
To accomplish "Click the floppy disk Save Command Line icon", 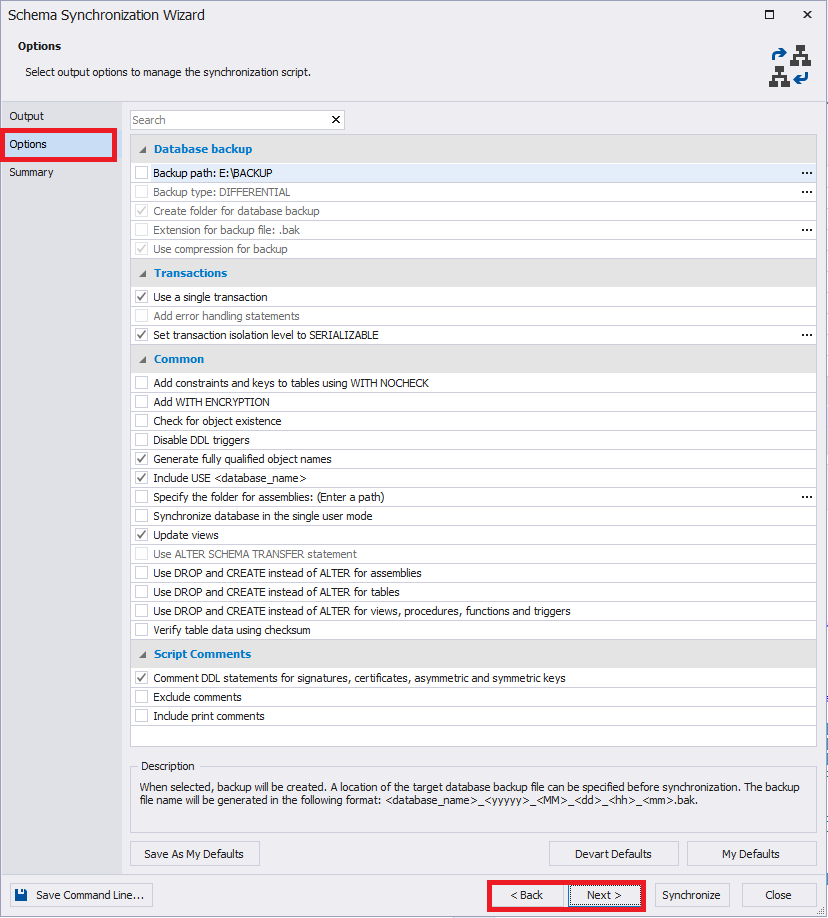I will pos(21,895).
